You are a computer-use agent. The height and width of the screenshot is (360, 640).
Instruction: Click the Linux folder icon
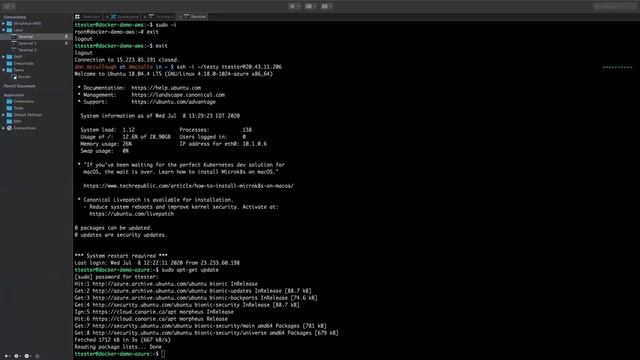tap(9, 30)
